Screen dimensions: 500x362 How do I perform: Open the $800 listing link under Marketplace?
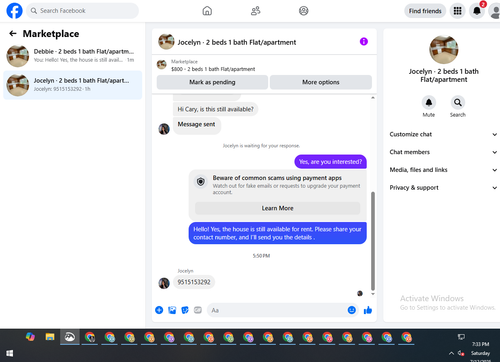[213, 69]
